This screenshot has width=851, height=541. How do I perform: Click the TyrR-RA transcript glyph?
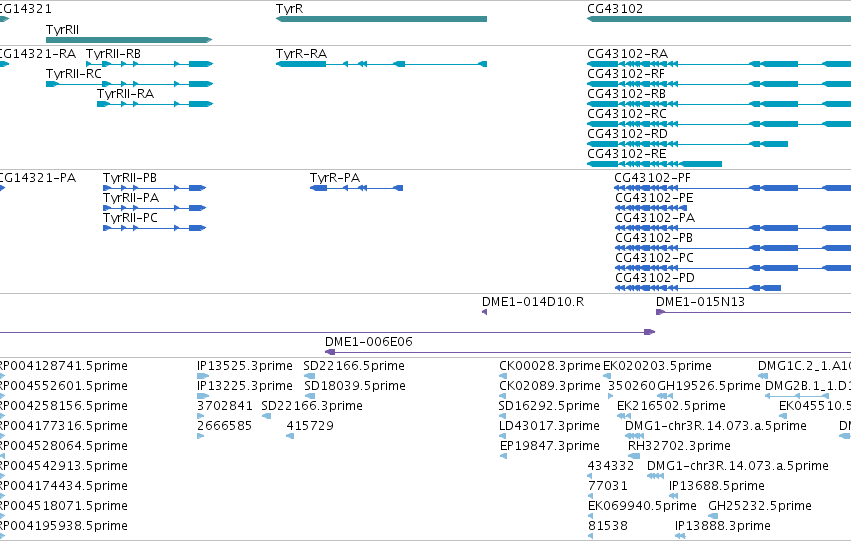382,64
